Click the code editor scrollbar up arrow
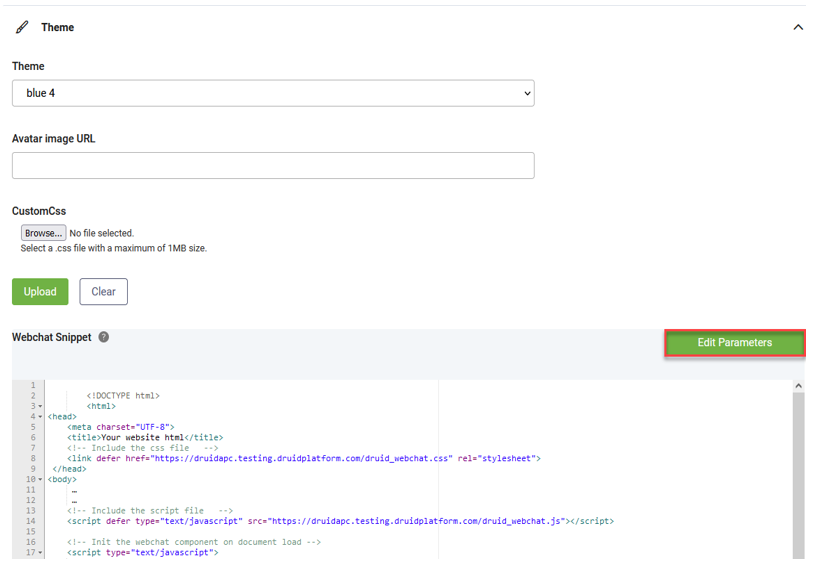 (x=798, y=386)
